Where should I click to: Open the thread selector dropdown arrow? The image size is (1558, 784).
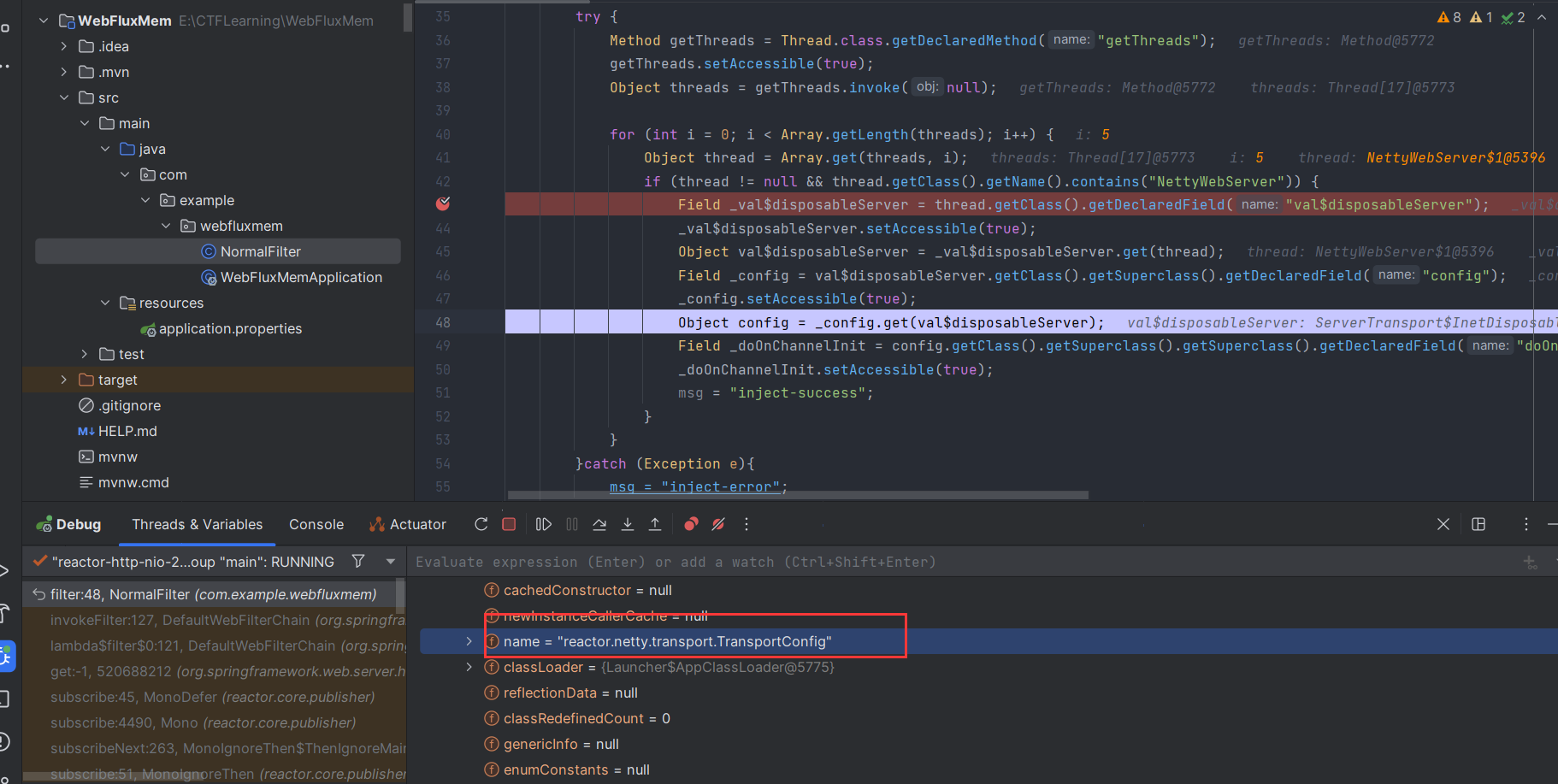pyautogui.click(x=391, y=562)
